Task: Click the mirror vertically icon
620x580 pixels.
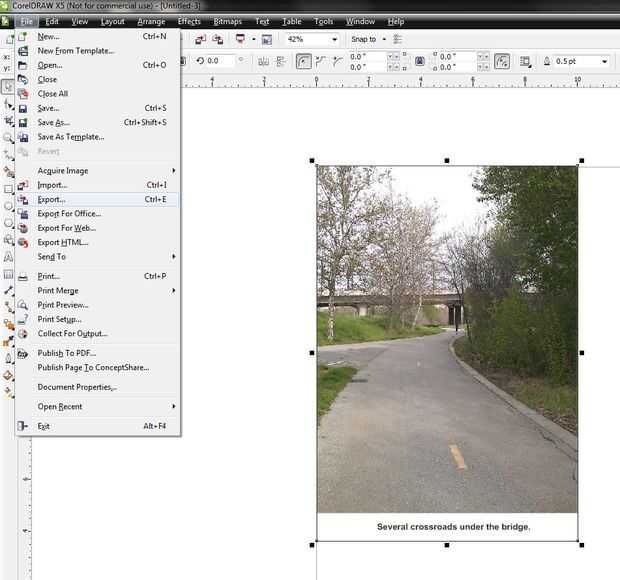Action: coord(280,61)
